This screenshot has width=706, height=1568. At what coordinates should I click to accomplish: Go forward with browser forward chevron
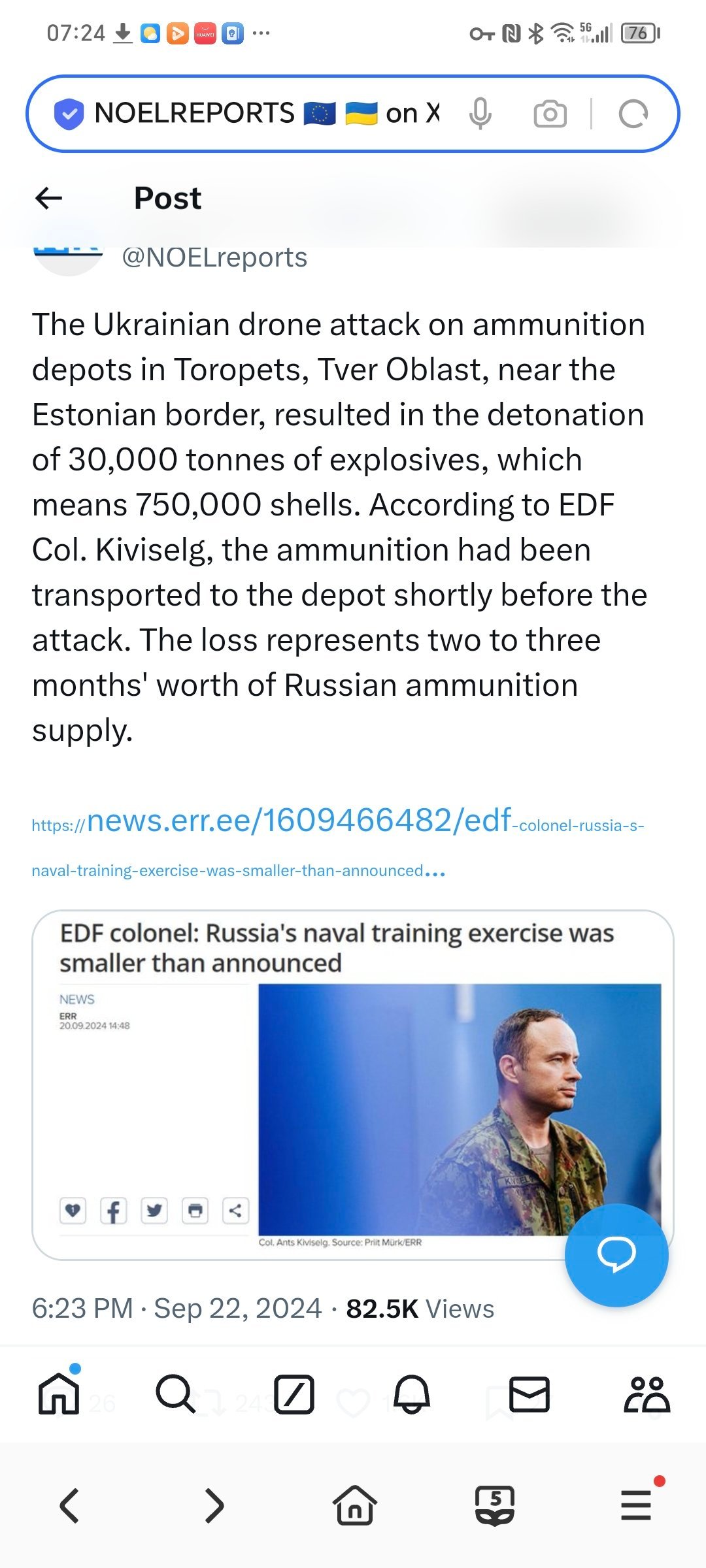click(x=214, y=1505)
